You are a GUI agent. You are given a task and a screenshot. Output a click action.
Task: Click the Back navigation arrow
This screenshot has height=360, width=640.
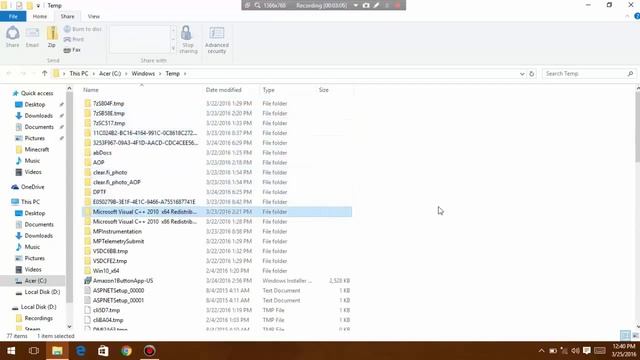click(x=9, y=73)
